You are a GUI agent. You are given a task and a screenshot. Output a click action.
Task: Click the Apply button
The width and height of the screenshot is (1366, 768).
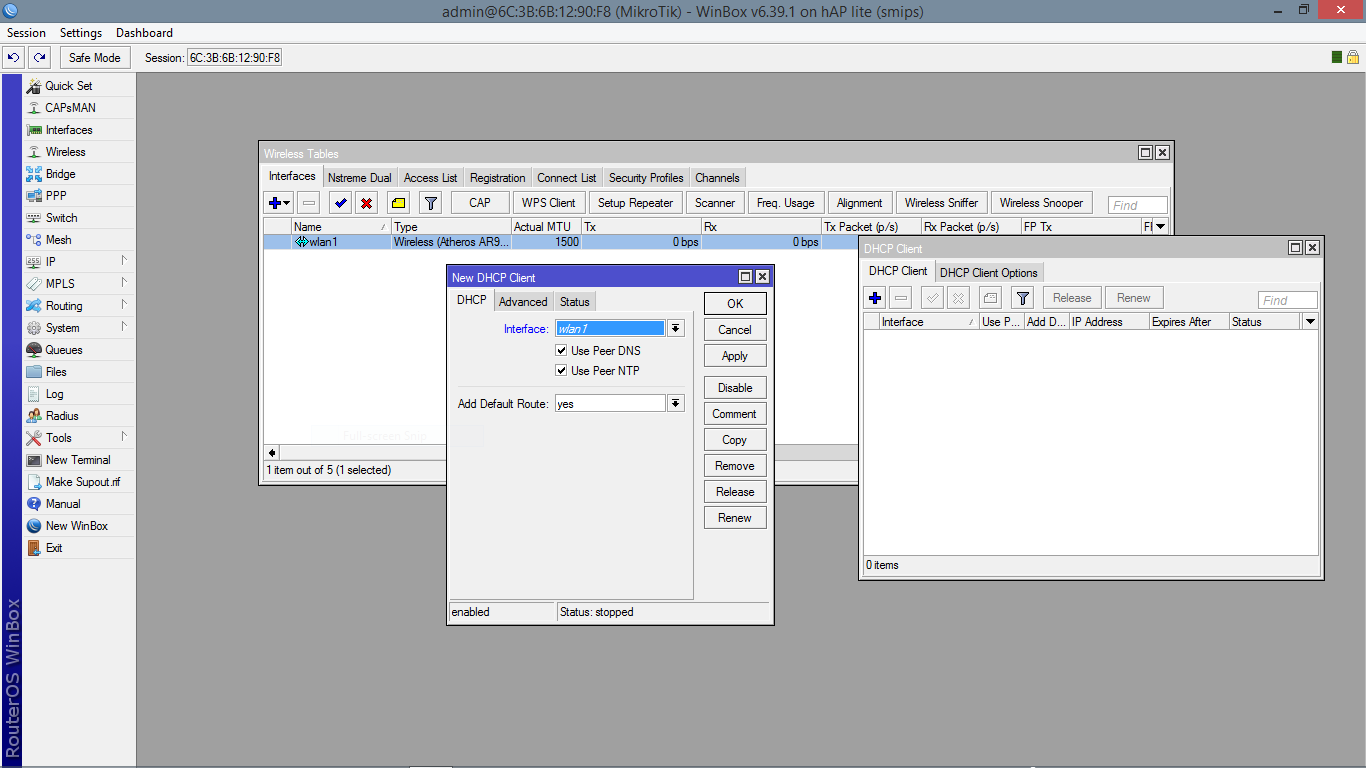(735, 356)
